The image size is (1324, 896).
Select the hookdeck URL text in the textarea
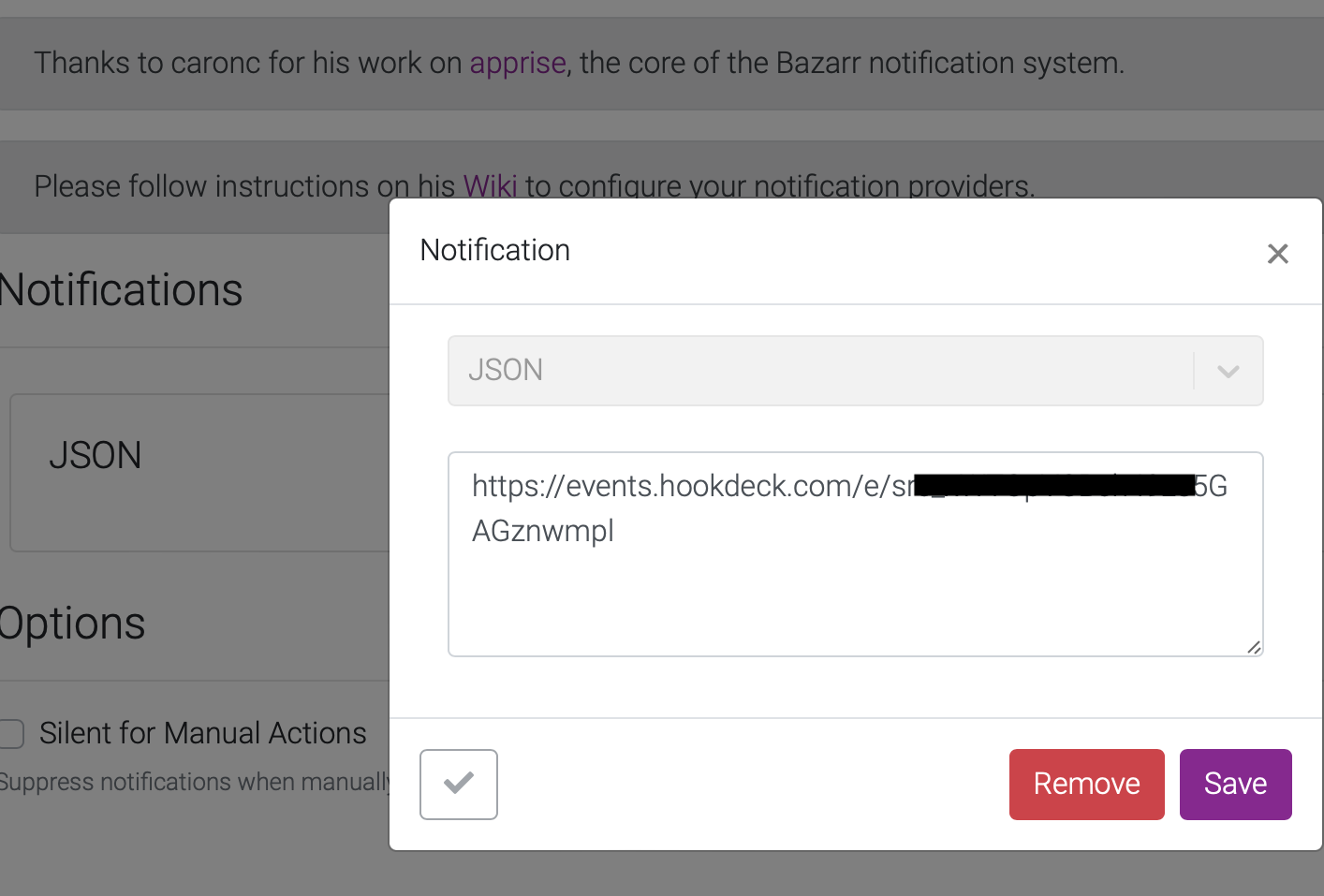tap(824, 508)
